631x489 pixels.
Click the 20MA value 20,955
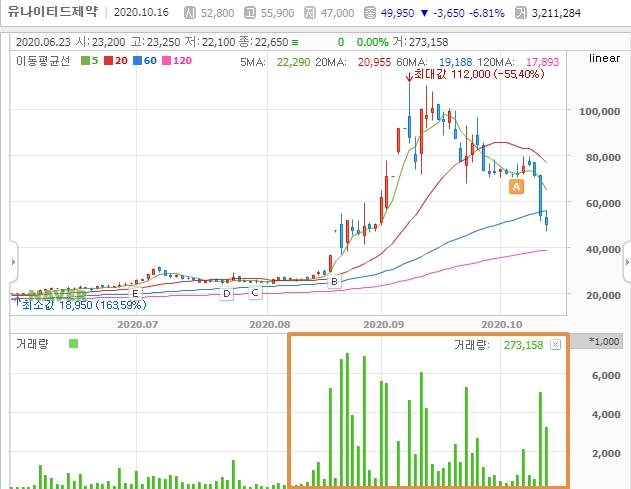pyautogui.click(x=374, y=62)
